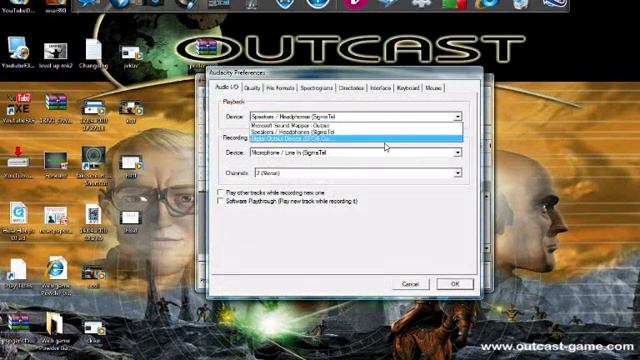
Task: Switch to the Spectrograms tab
Action: [x=316, y=88]
